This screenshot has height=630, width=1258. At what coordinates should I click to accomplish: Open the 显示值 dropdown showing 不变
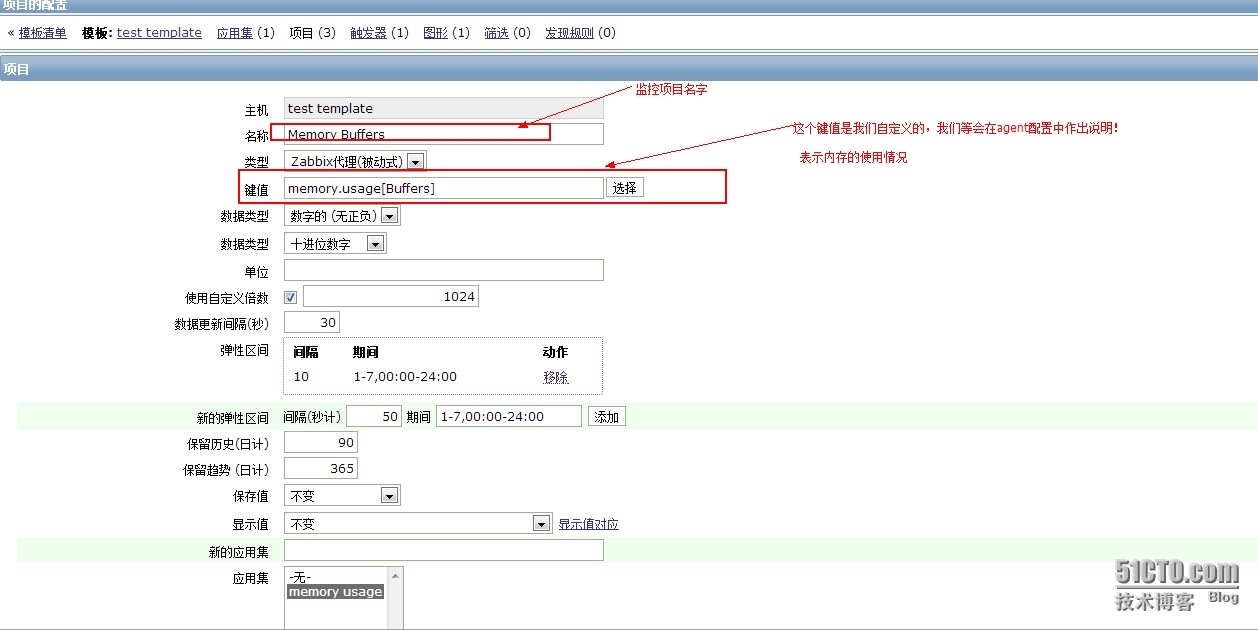418,524
